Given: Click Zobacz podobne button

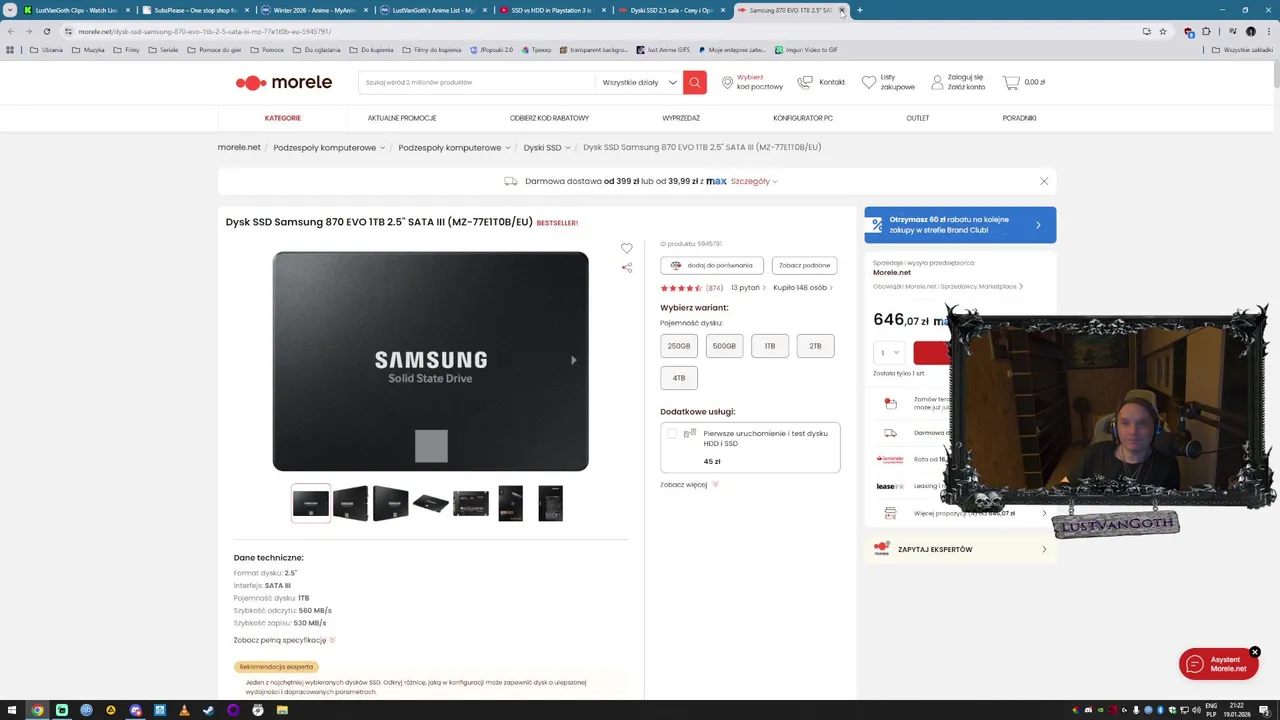Looking at the screenshot, I should [805, 265].
